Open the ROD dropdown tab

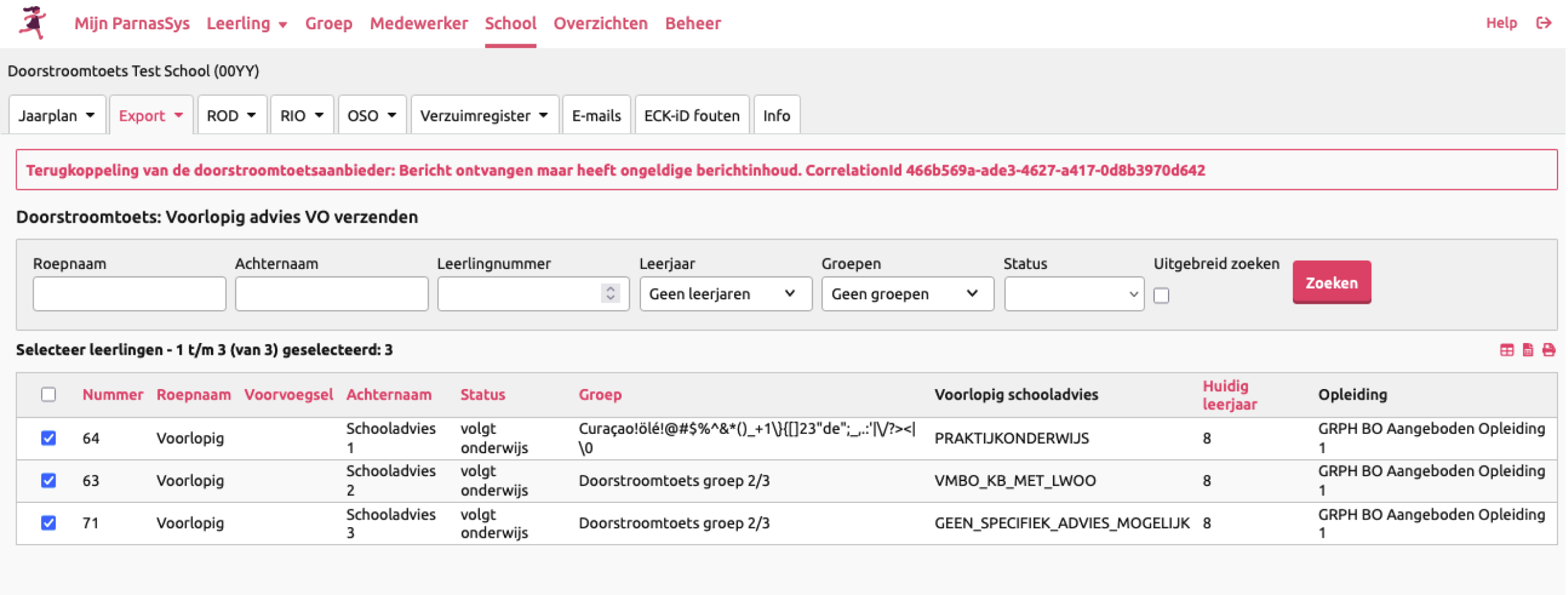pos(232,116)
